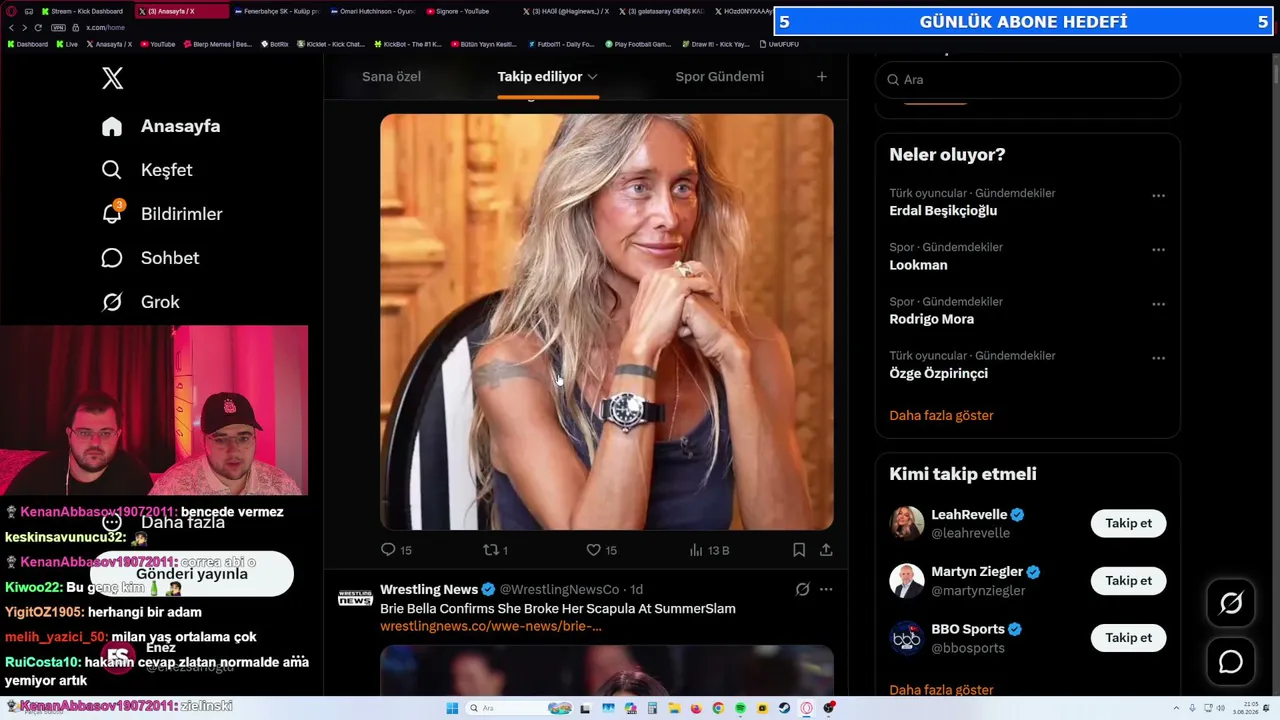Follow LeahRevelle with Takip et
Image resolution: width=1280 pixels, height=720 pixels.
click(x=1128, y=523)
